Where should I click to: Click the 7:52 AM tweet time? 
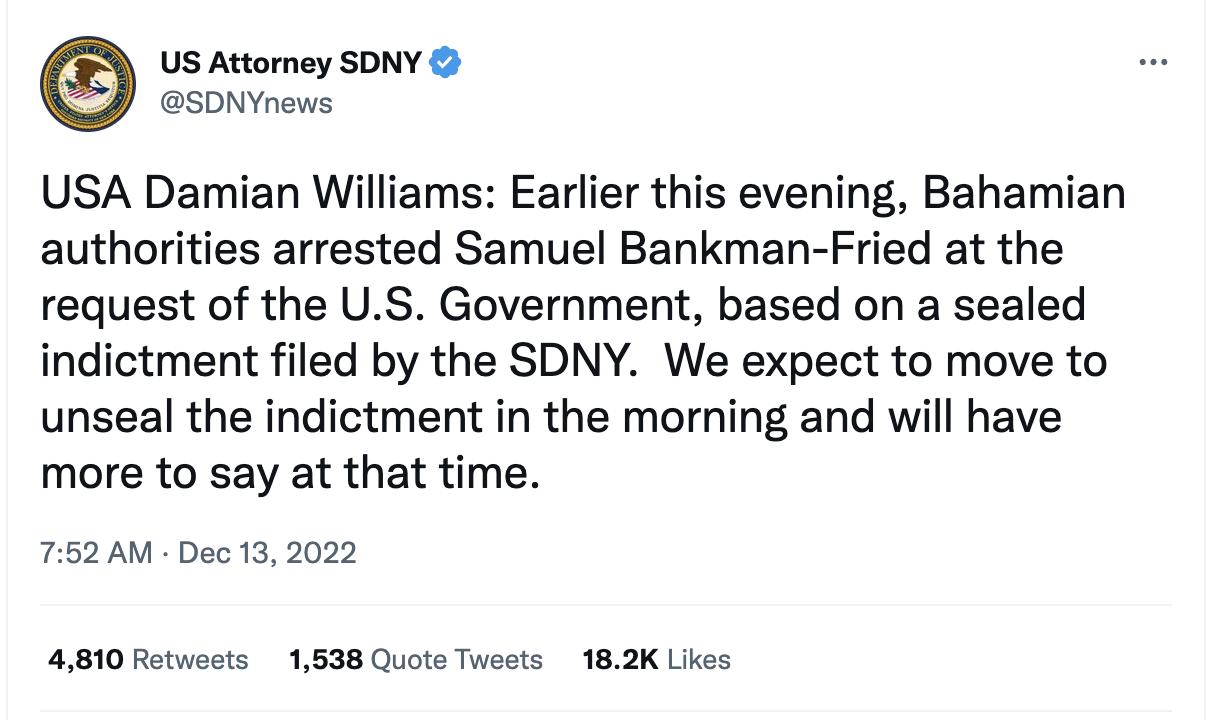(97, 552)
